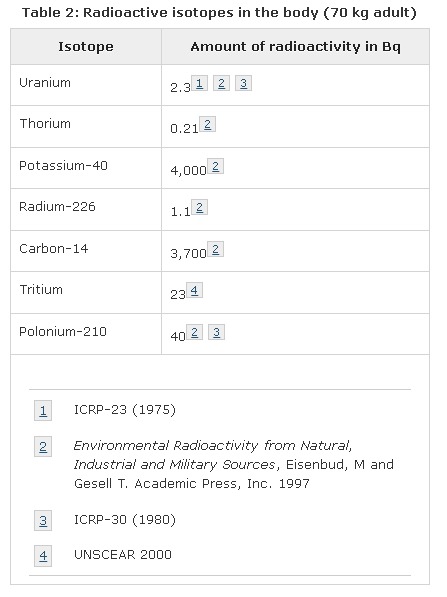Follow footnote 2 beside Radium-226 1.1
Screen dimensions: 447x597
pos(199,207)
